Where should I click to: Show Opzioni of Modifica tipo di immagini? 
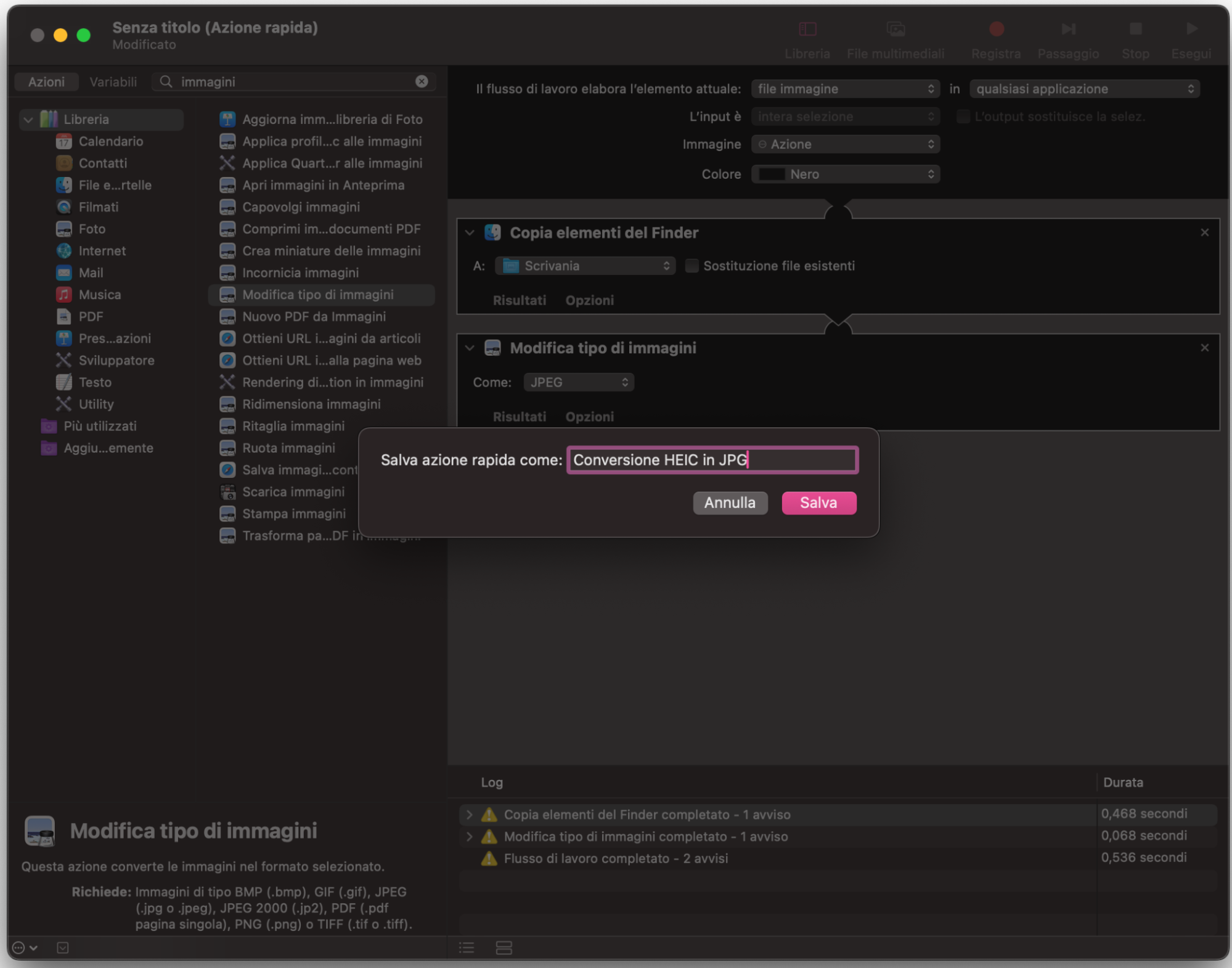point(590,417)
